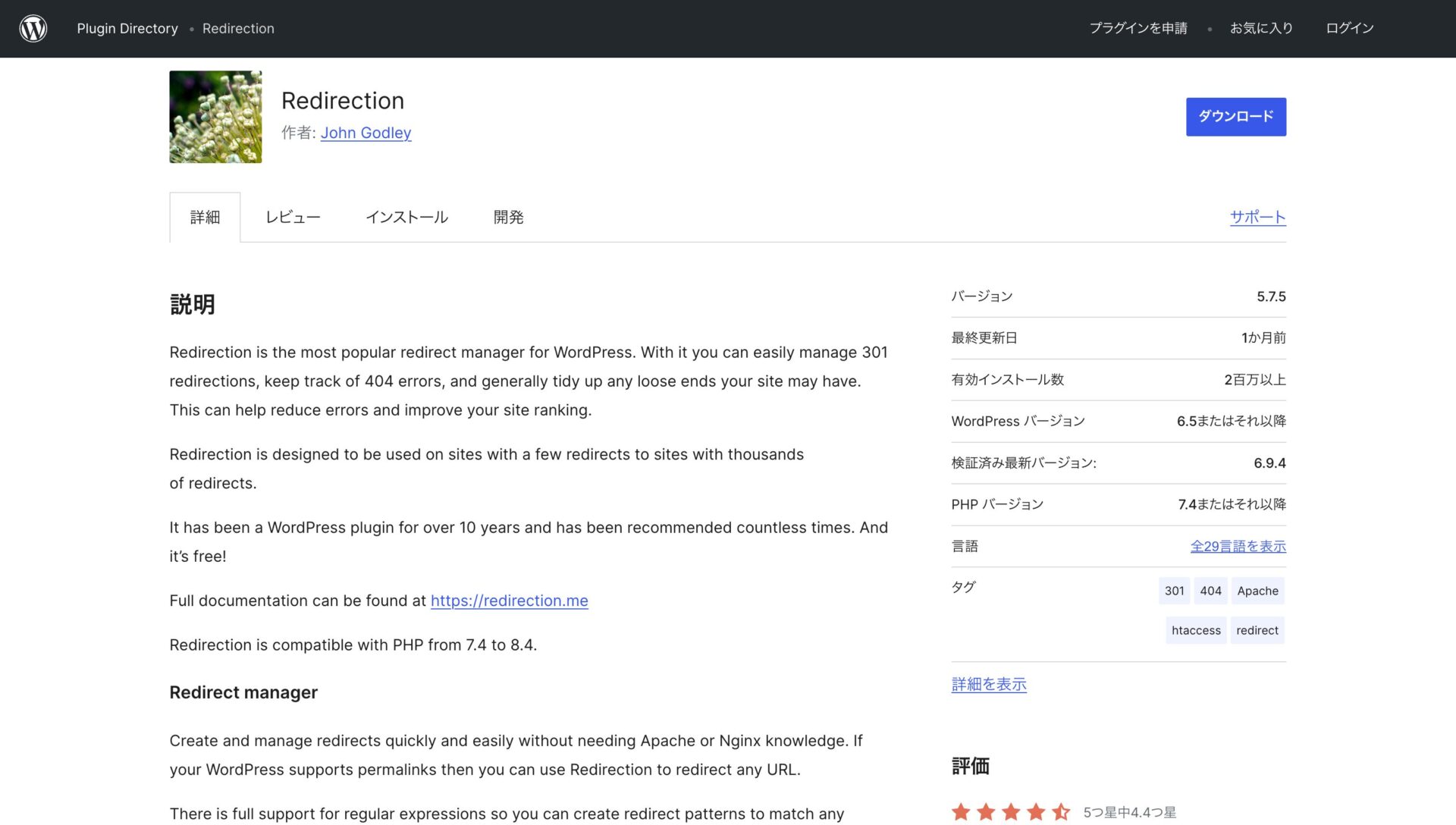
Task: Select the 詳細 tab
Action: coord(205,218)
